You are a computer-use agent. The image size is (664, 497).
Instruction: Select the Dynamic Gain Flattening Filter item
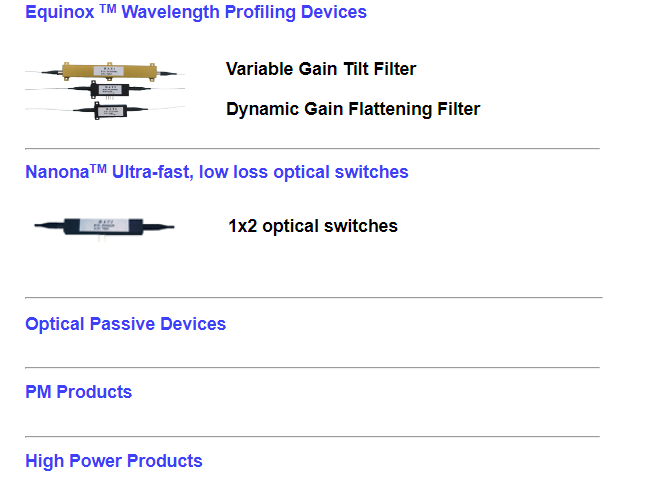tap(352, 109)
